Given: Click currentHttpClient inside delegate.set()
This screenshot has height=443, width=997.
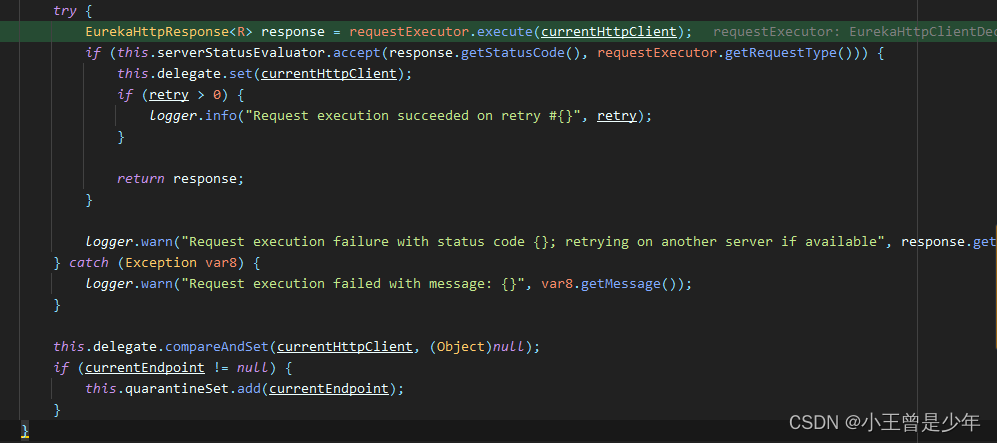Looking at the screenshot, I should coord(328,74).
